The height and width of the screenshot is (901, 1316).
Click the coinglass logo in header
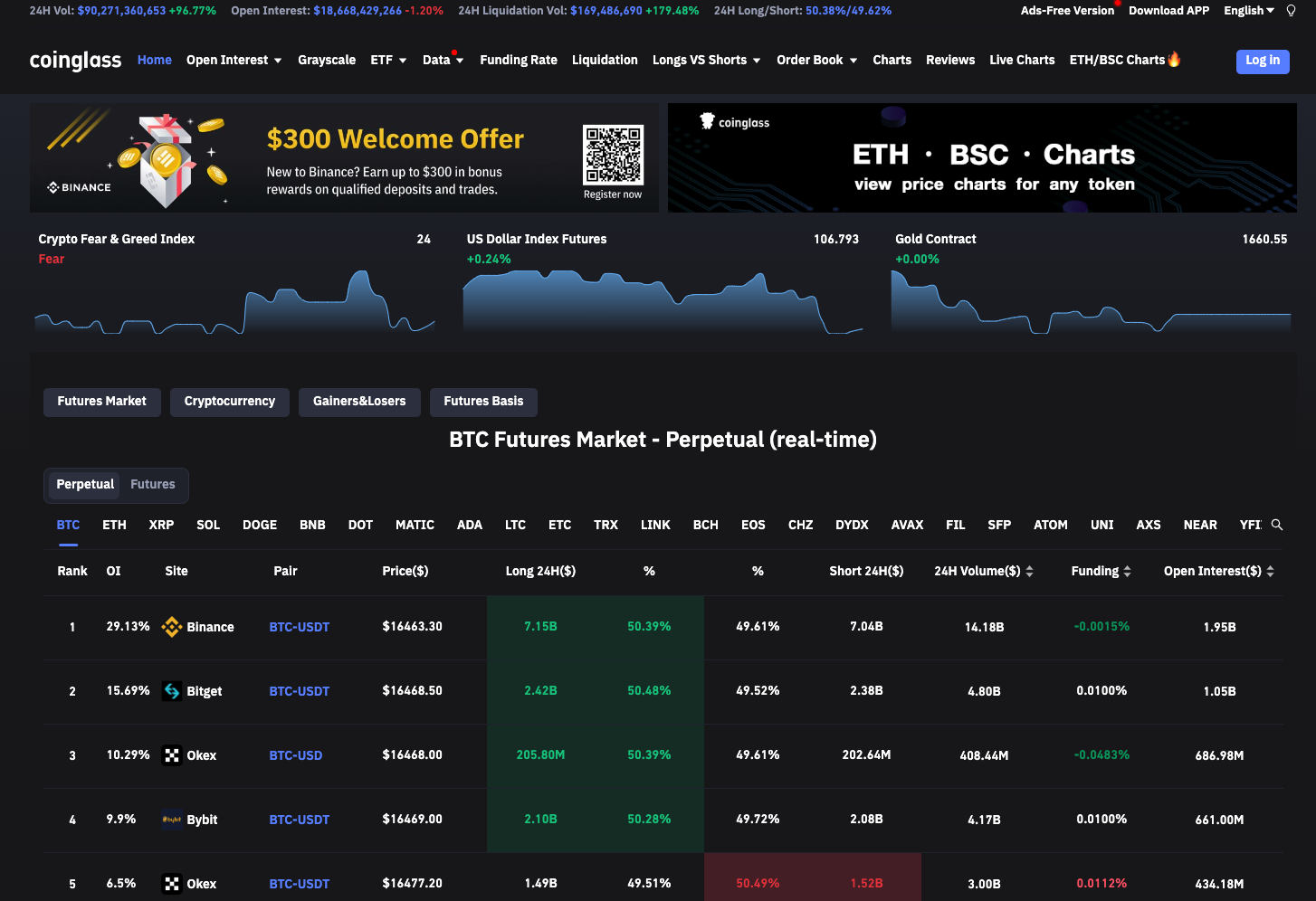coord(75,61)
